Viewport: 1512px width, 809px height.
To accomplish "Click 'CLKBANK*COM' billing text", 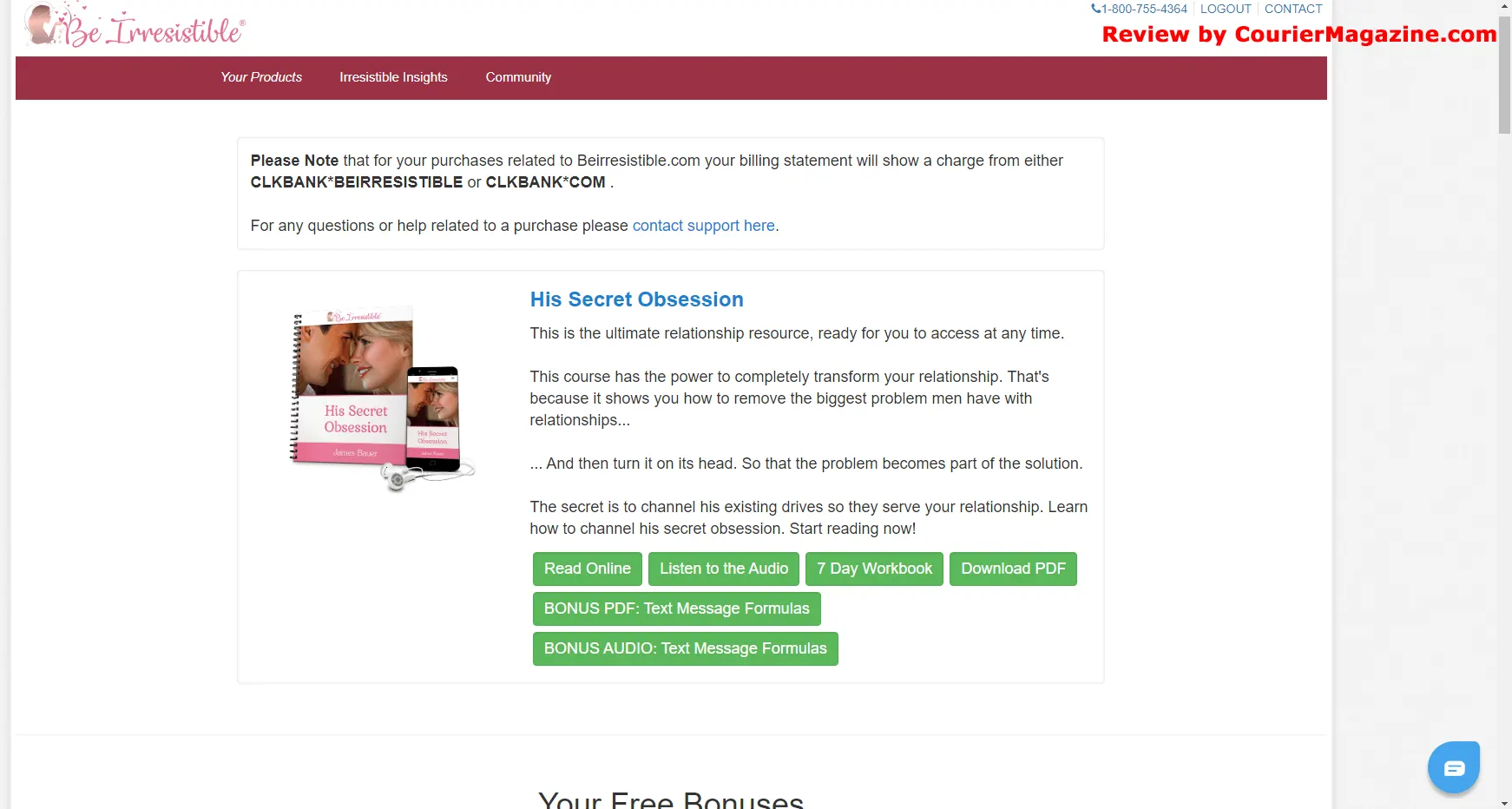I will (x=545, y=182).
